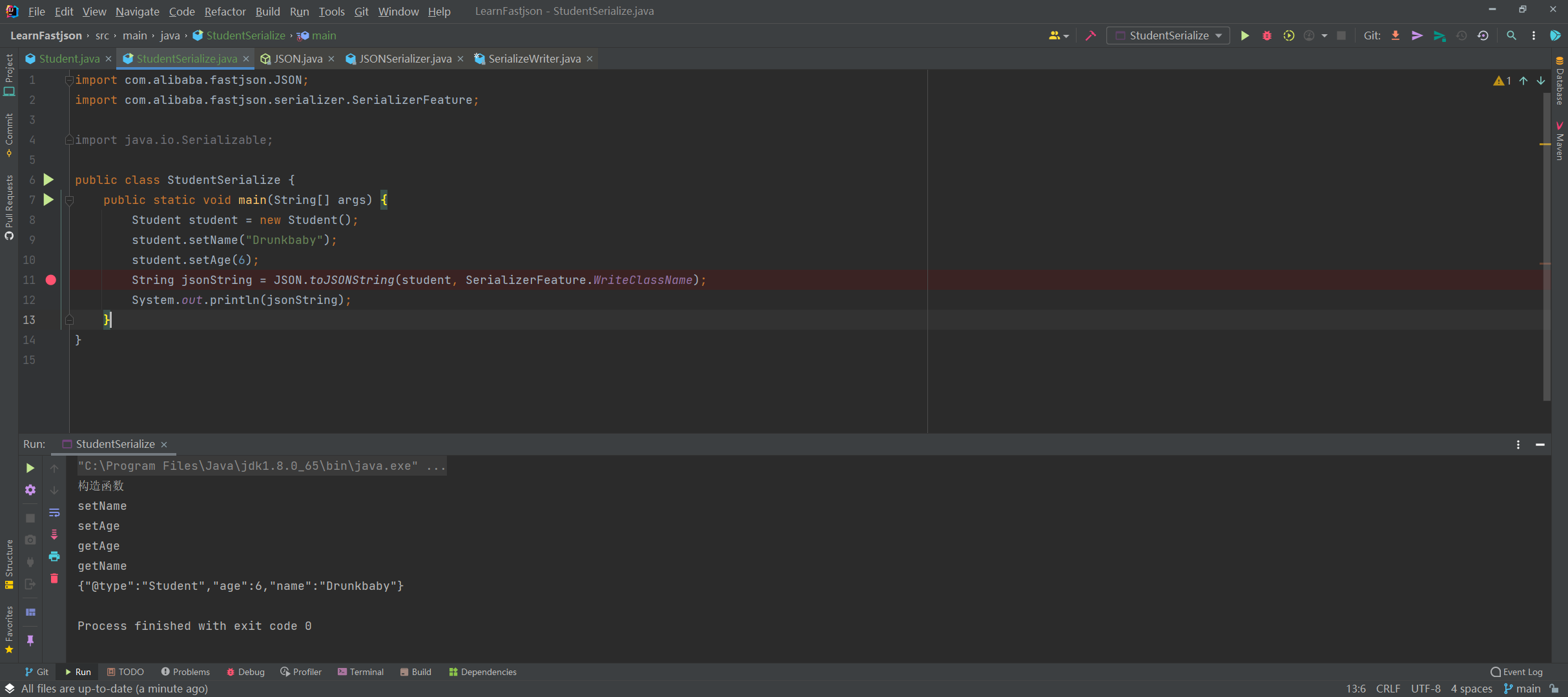Run the project using the green Run icon

1245,35
